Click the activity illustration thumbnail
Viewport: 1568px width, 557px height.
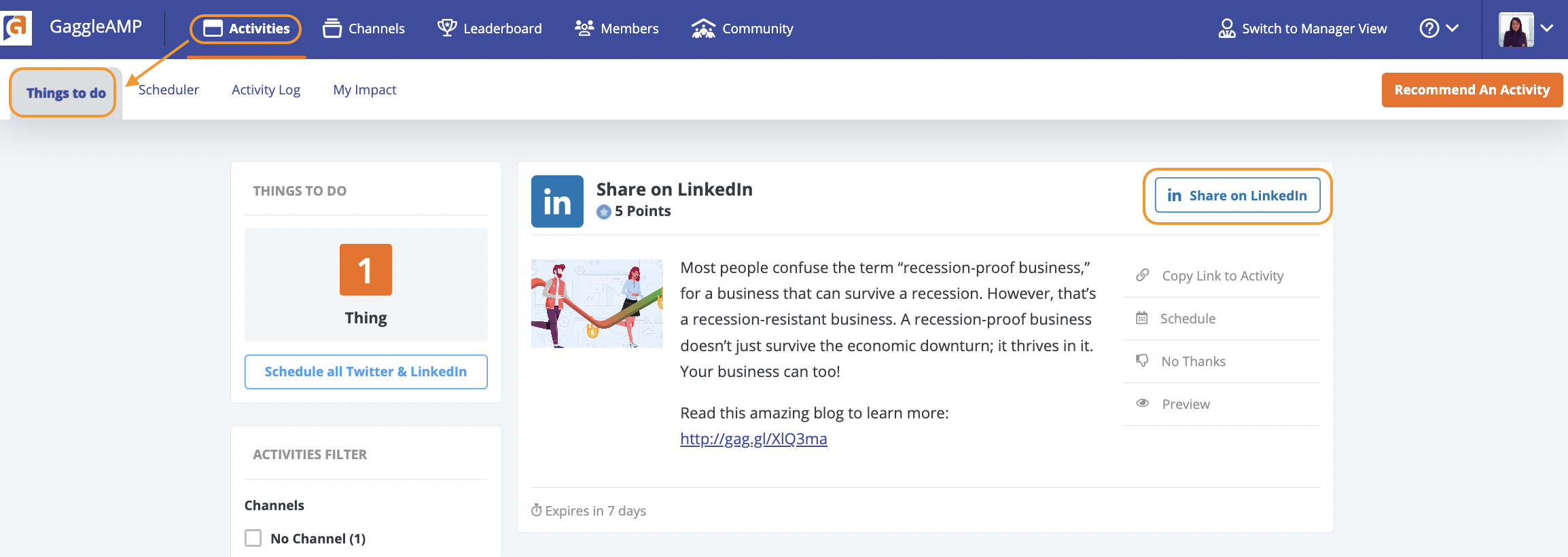[x=596, y=303]
